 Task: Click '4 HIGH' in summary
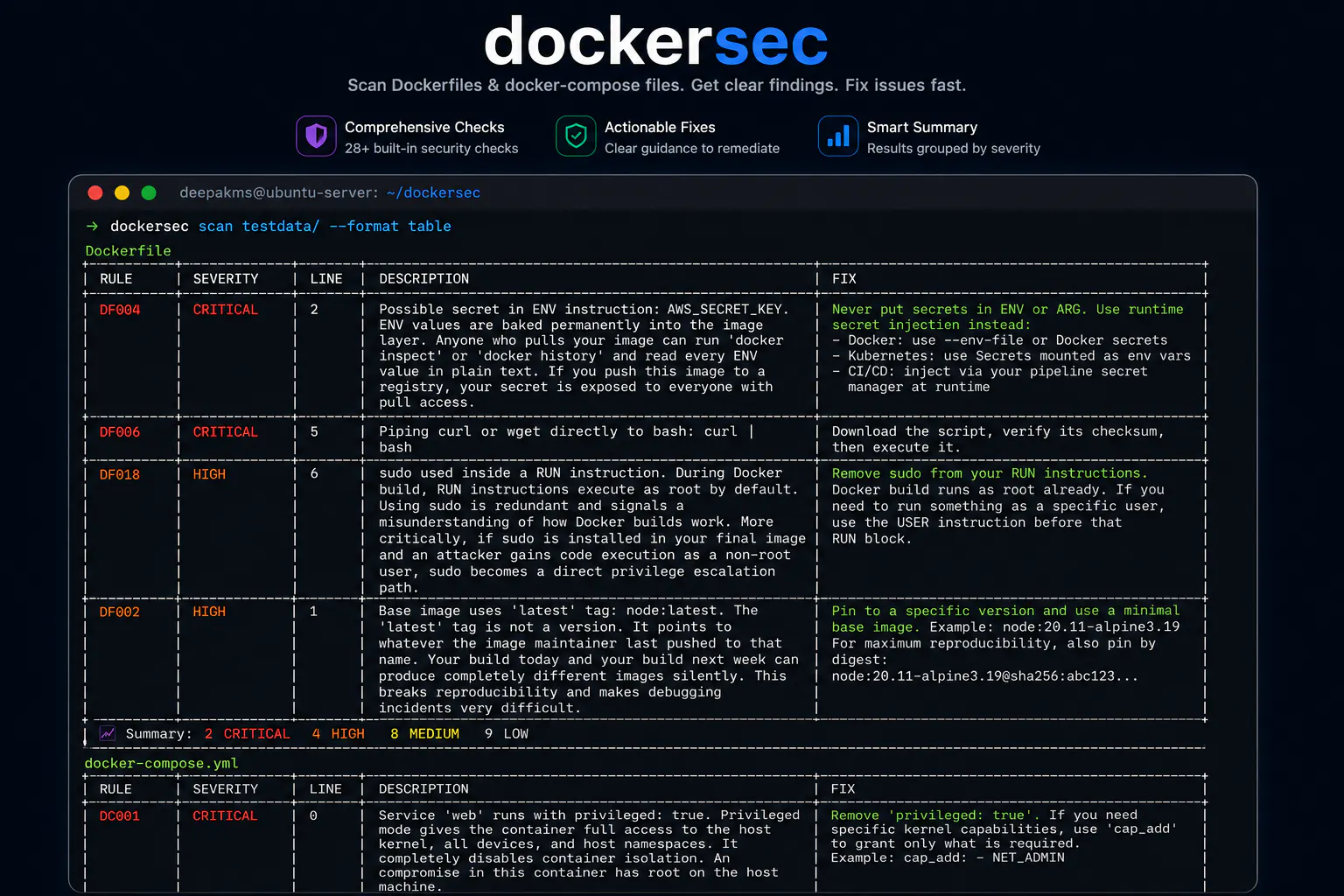pos(338,733)
